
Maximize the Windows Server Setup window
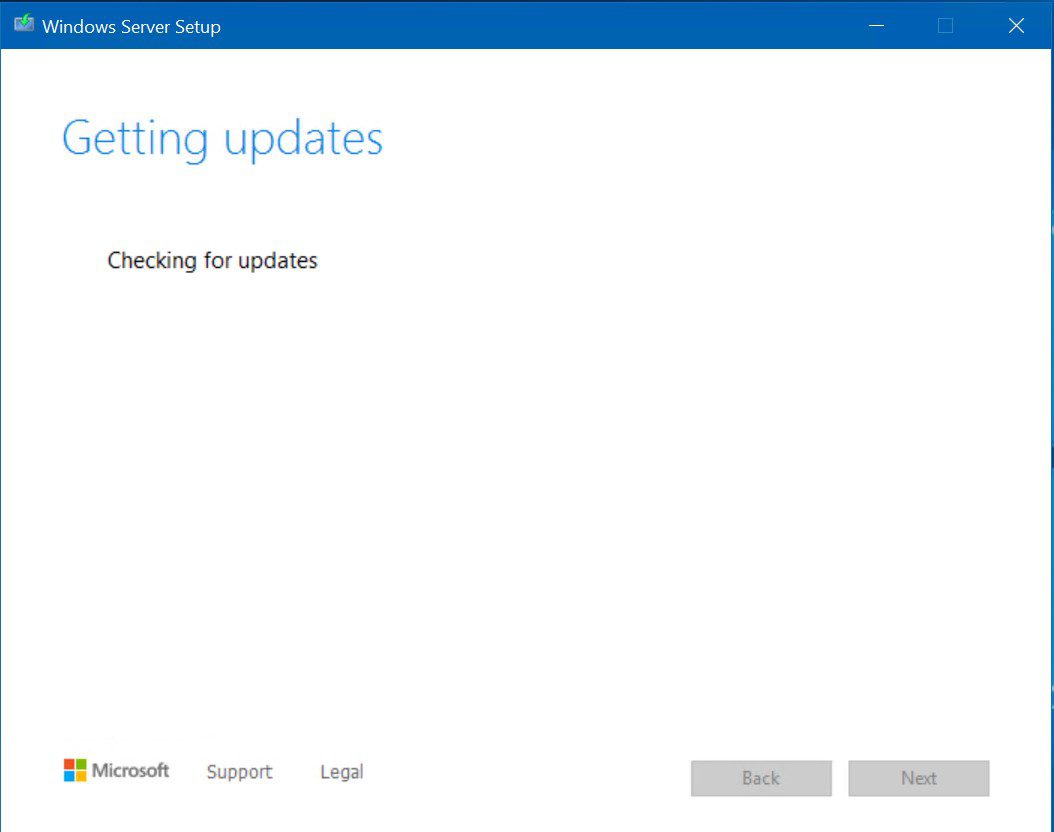pyautogui.click(x=945, y=26)
